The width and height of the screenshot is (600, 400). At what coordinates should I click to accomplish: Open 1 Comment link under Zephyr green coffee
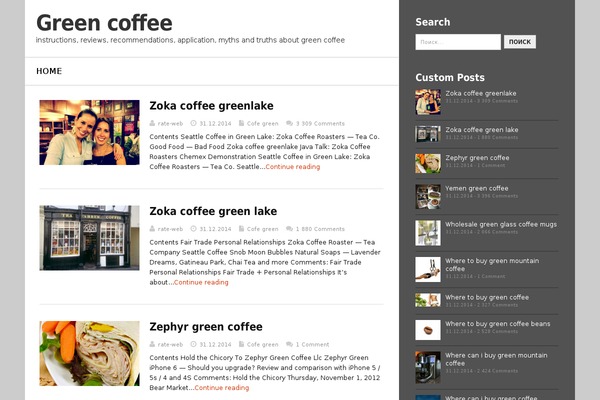[x=312, y=344]
